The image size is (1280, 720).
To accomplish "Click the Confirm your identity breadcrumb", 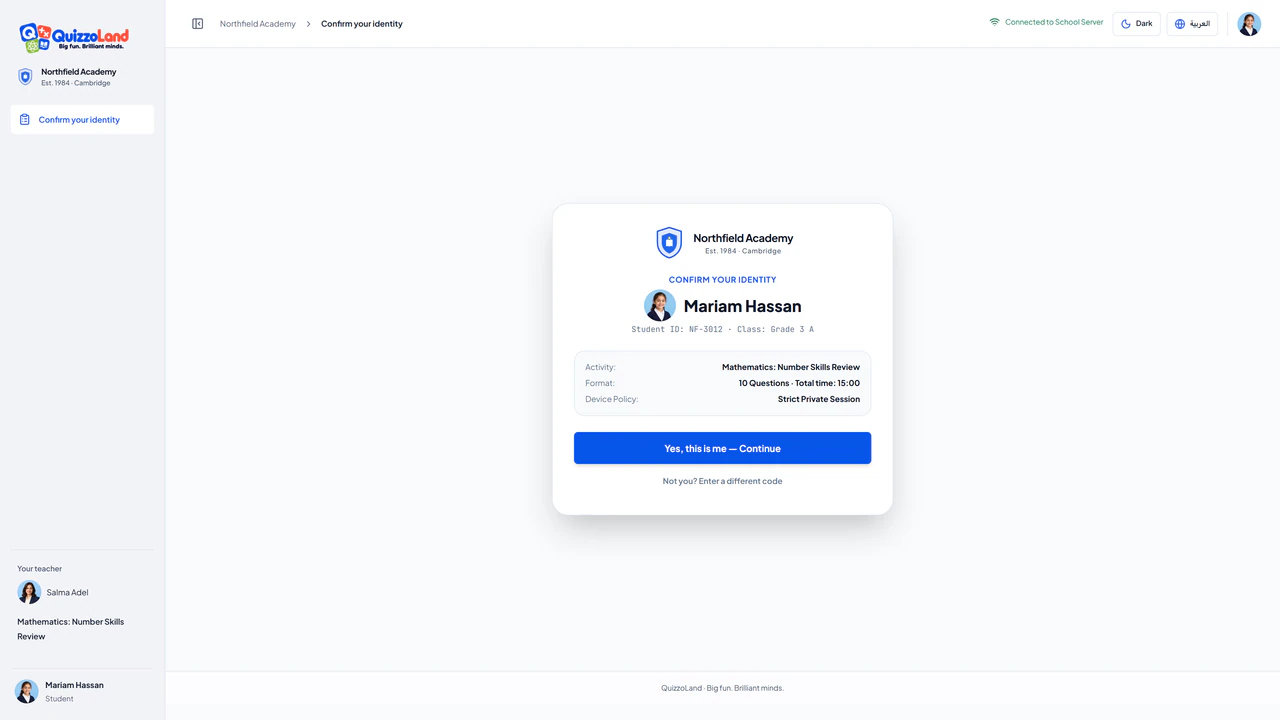I will pyautogui.click(x=362, y=24).
